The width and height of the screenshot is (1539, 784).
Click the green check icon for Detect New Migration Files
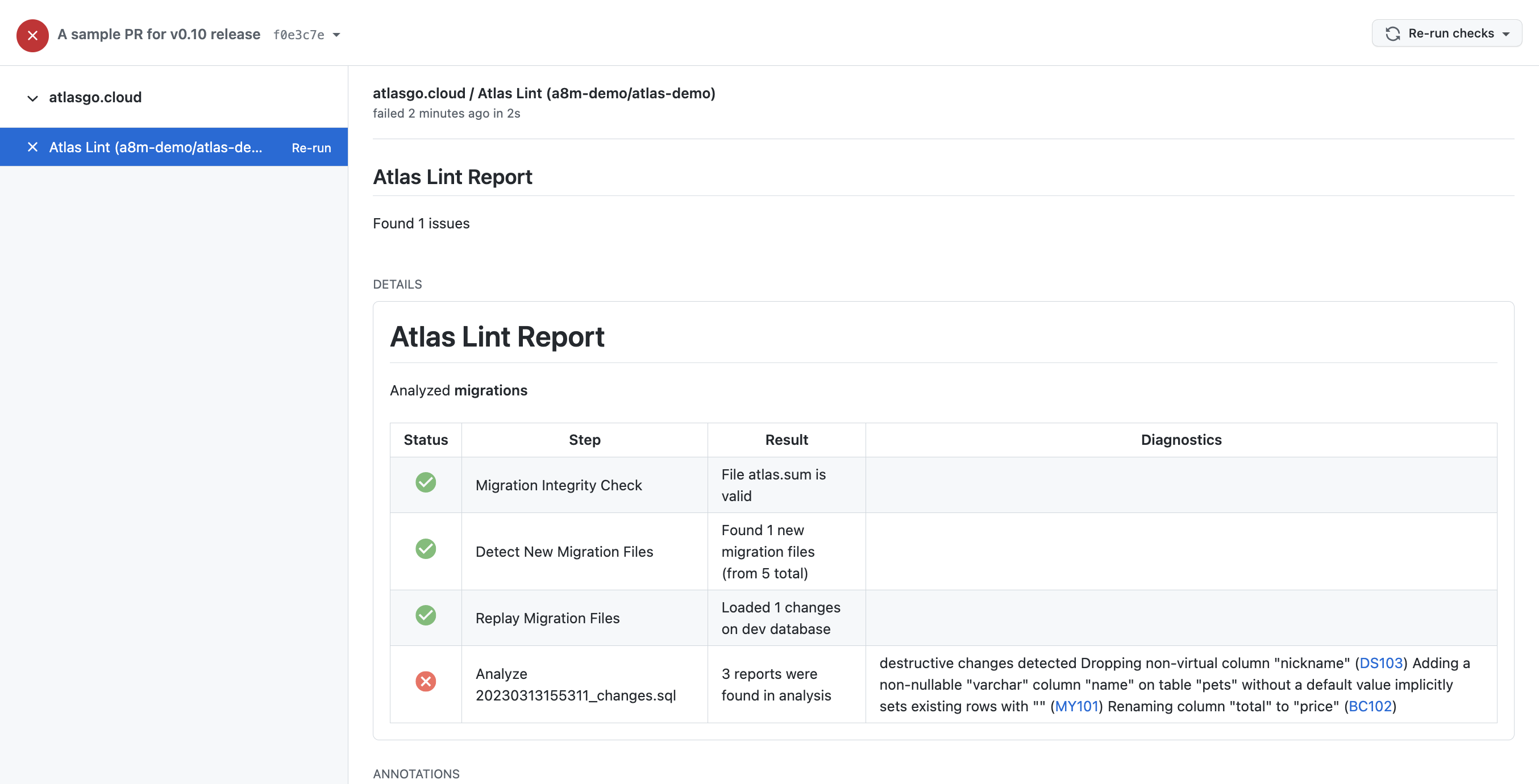tap(425, 550)
